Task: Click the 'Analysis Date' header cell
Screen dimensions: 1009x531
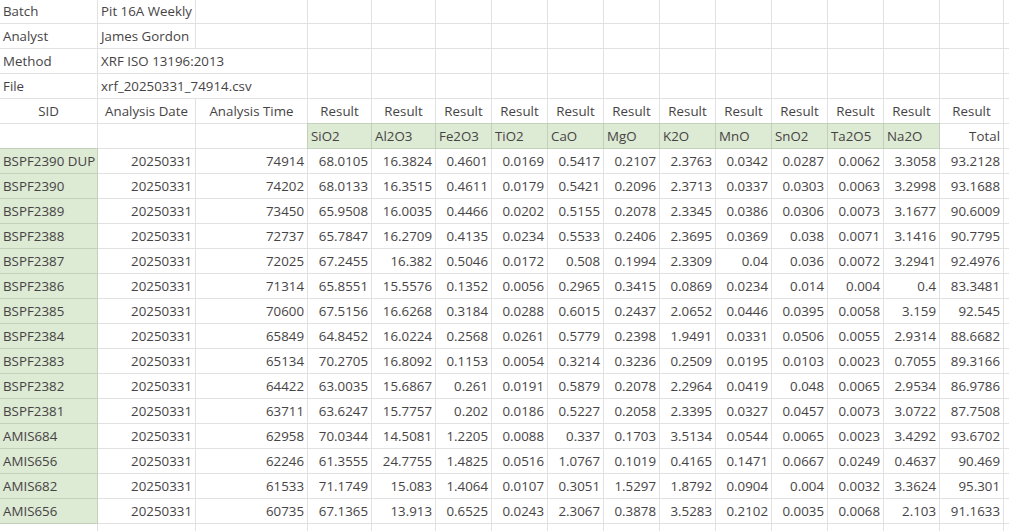Action: pos(146,112)
